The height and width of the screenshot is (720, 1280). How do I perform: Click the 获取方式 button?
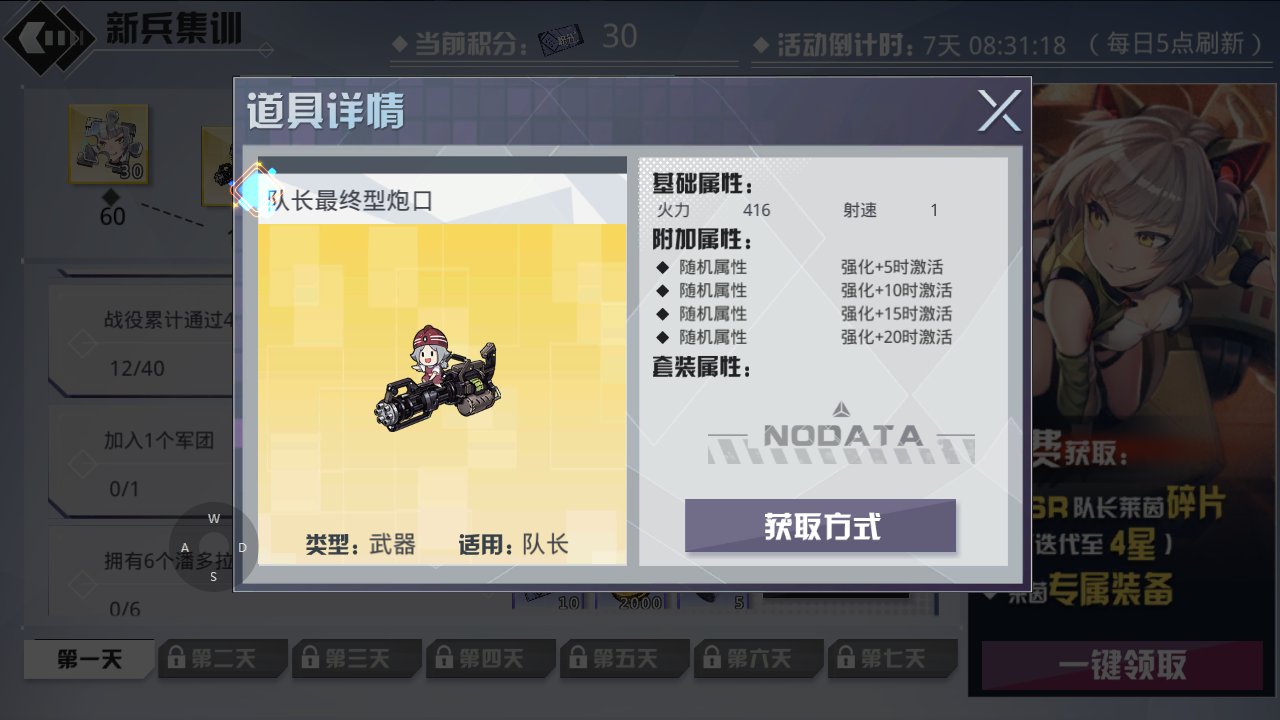coord(820,526)
